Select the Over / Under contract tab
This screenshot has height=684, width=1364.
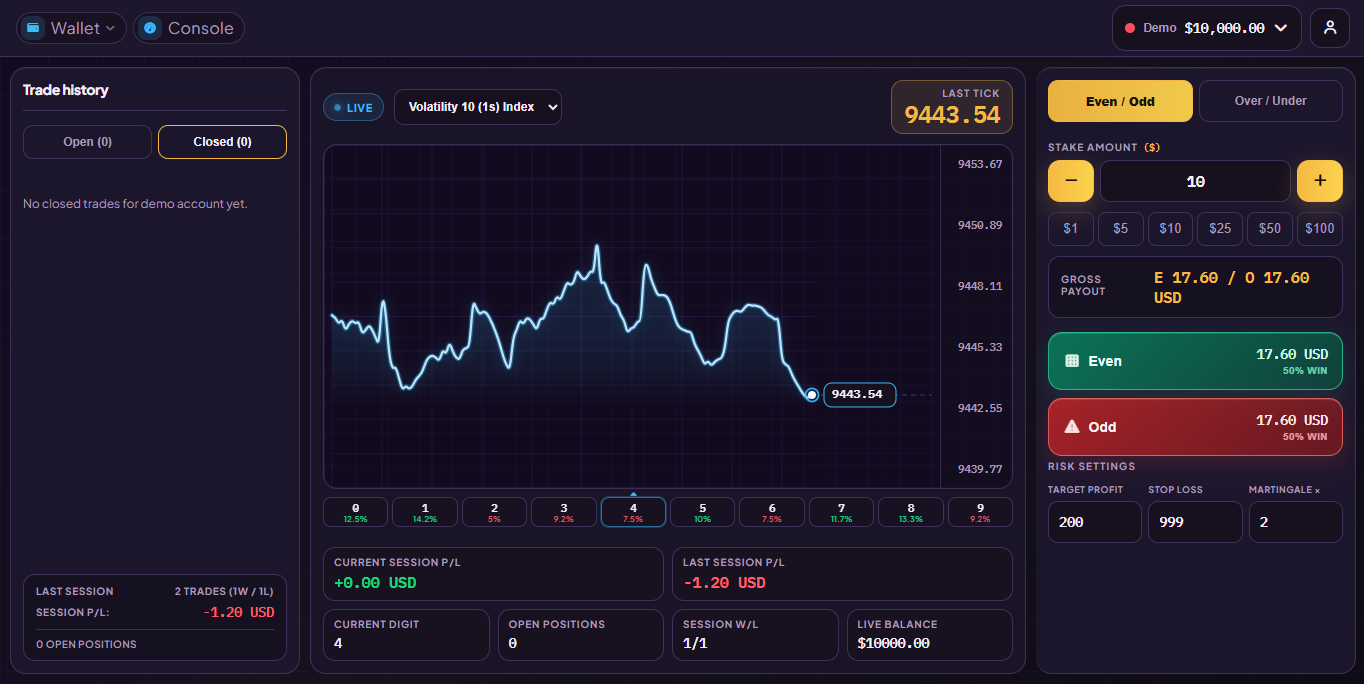(x=1271, y=101)
